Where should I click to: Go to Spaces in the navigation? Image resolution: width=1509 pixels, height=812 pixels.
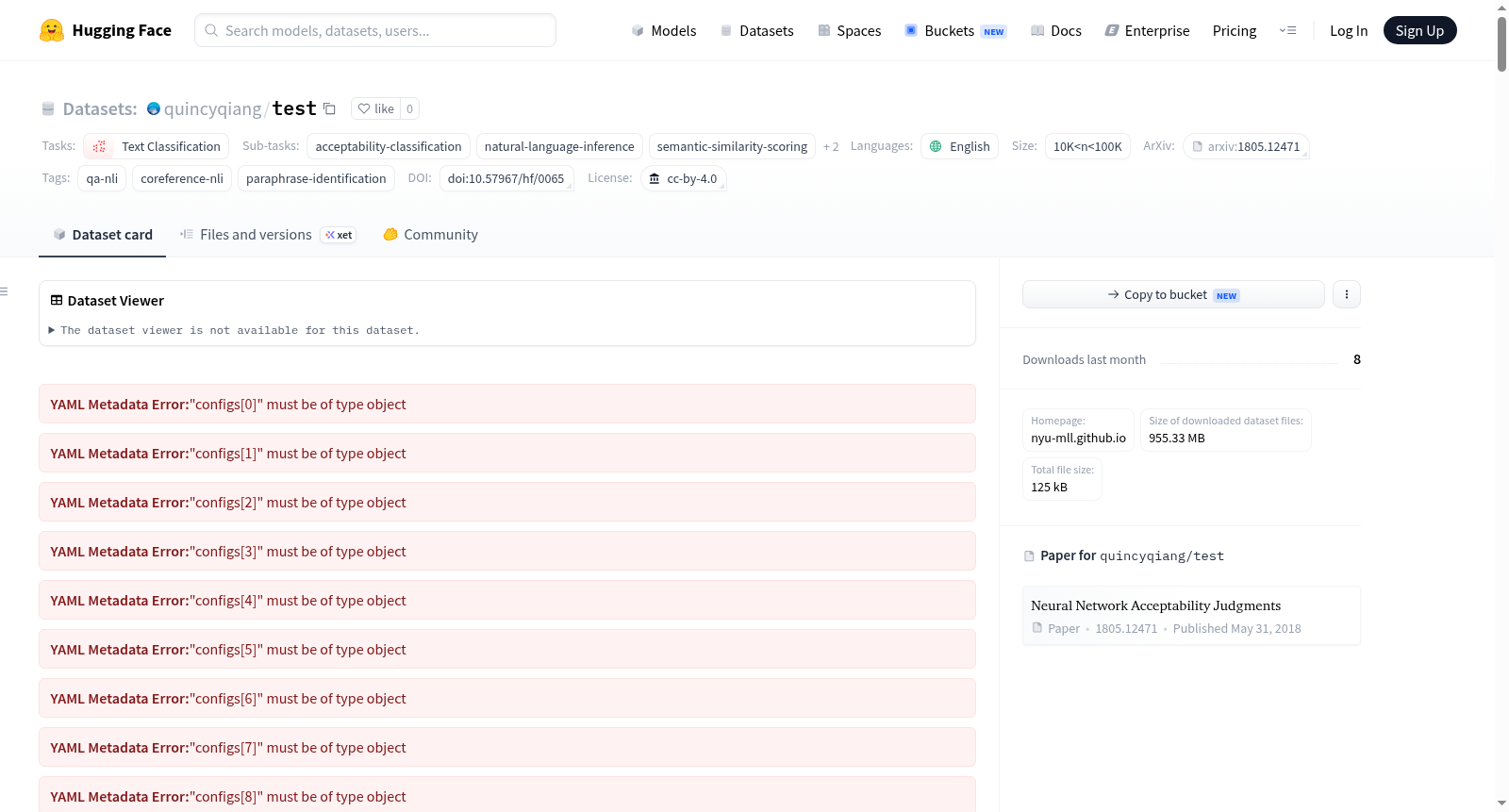[x=850, y=30]
